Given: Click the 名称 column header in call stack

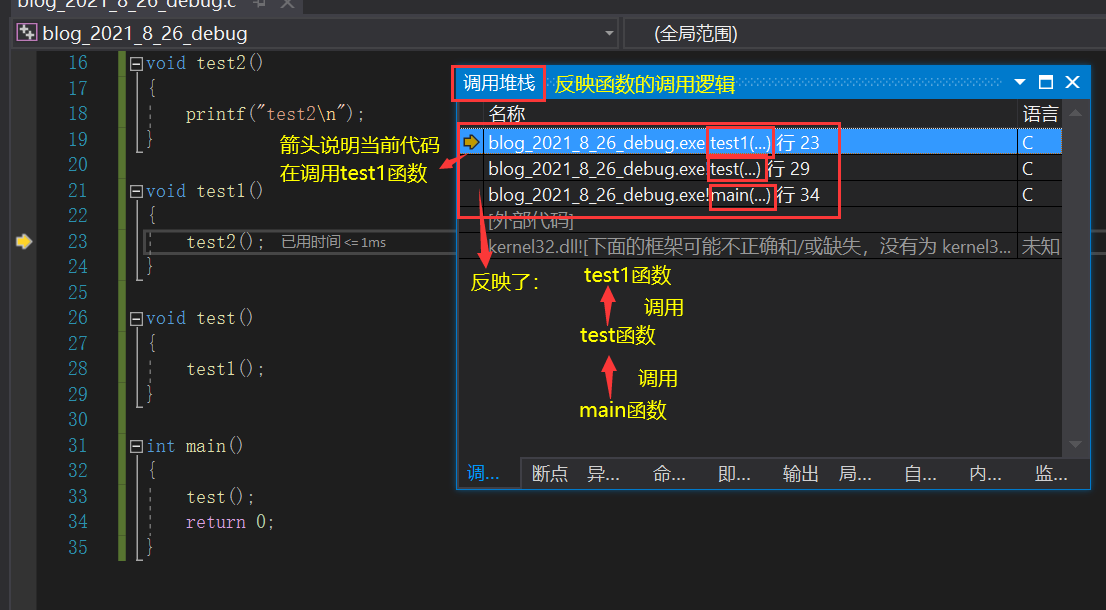Looking at the screenshot, I should tap(506, 114).
